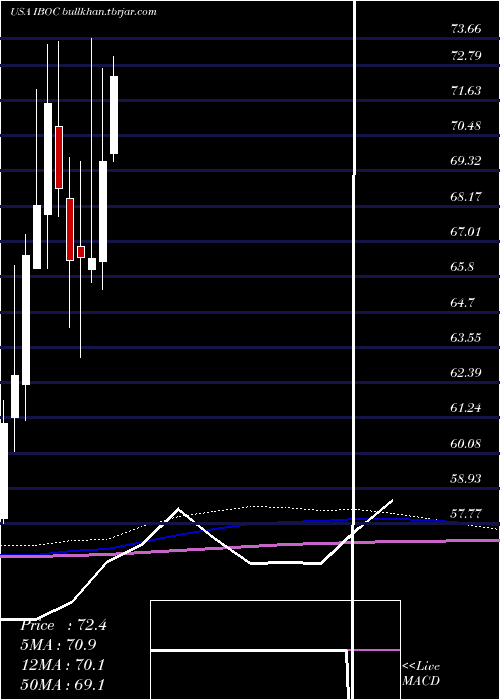Click the 67.01 price axis label

(466, 231)
